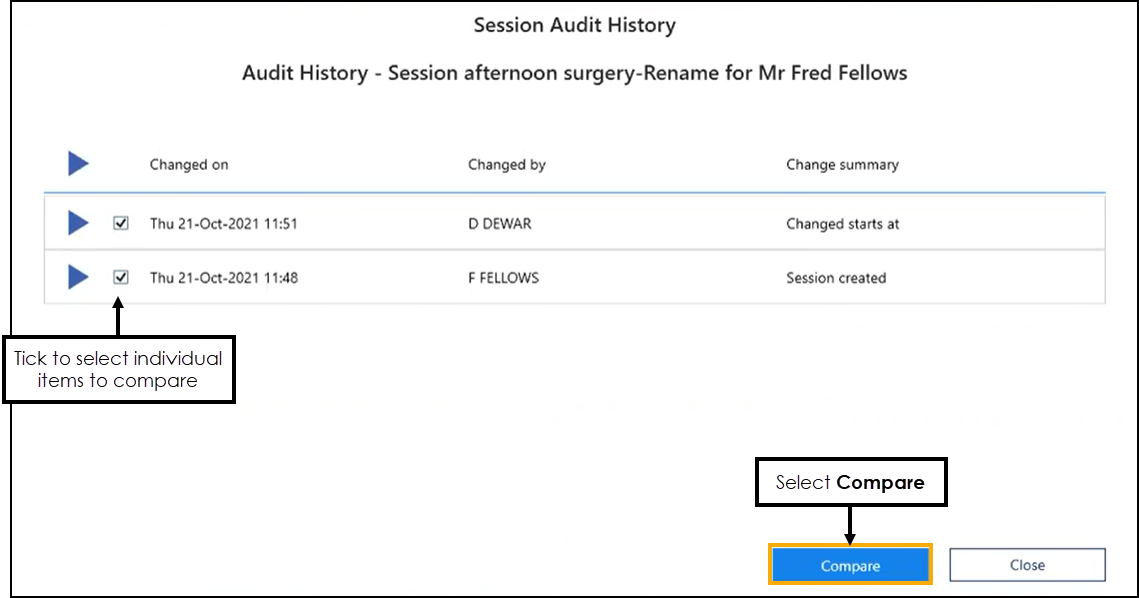
Task: Select the 'Change summary' column header
Action: pyautogui.click(x=842, y=165)
